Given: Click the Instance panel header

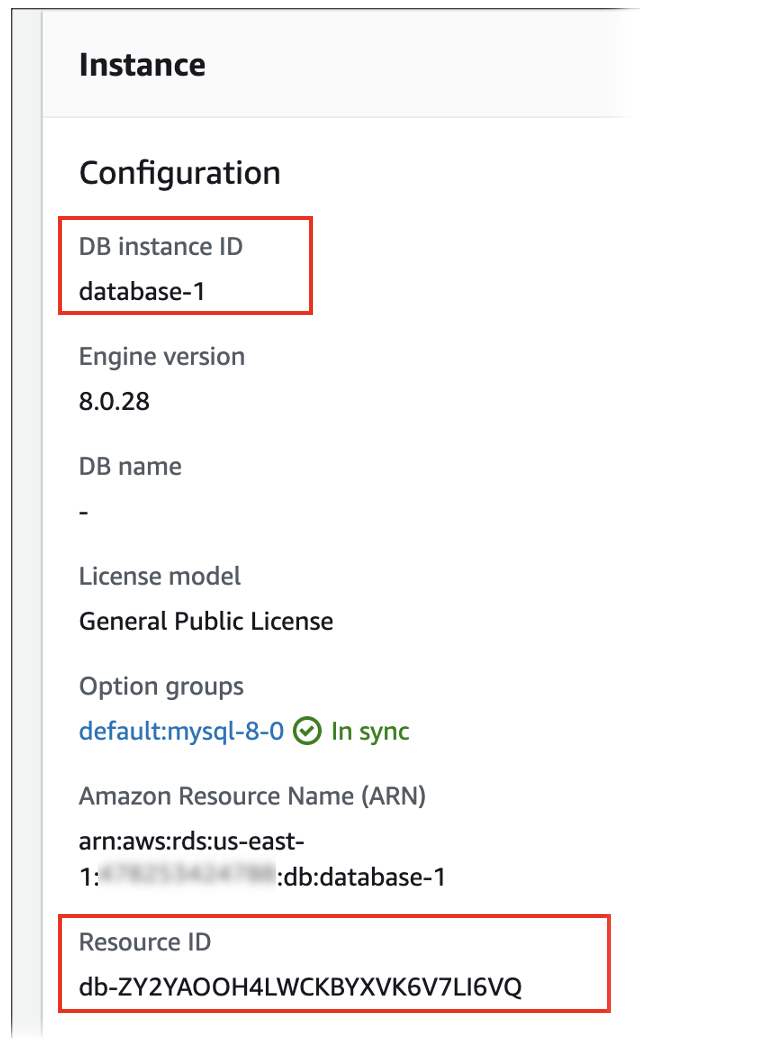Looking at the screenshot, I should 142,65.
